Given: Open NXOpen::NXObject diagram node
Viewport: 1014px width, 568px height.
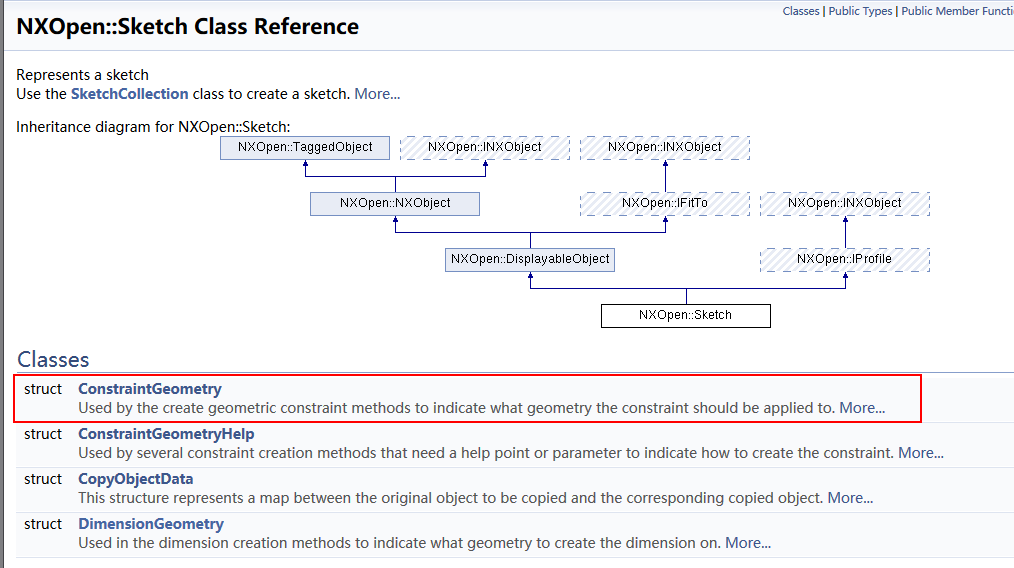Looking at the screenshot, I should coord(395,204).
